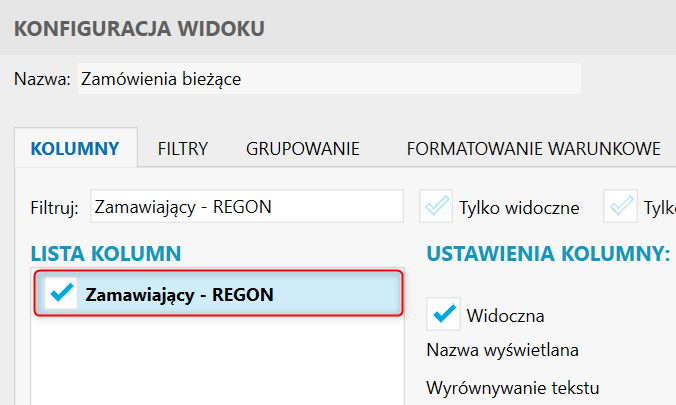Toggle the partially visible second Tylko checkbox
This screenshot has width=676, height=405.
[x=622, y=207]
